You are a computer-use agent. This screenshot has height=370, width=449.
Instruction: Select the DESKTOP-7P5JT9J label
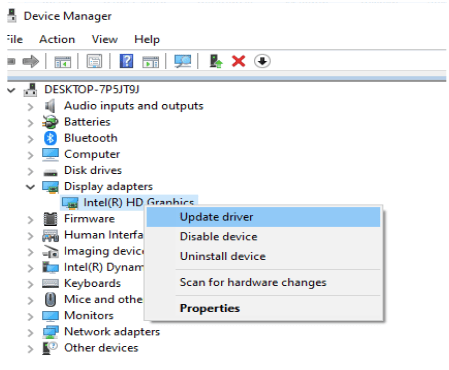click(92, 89)
